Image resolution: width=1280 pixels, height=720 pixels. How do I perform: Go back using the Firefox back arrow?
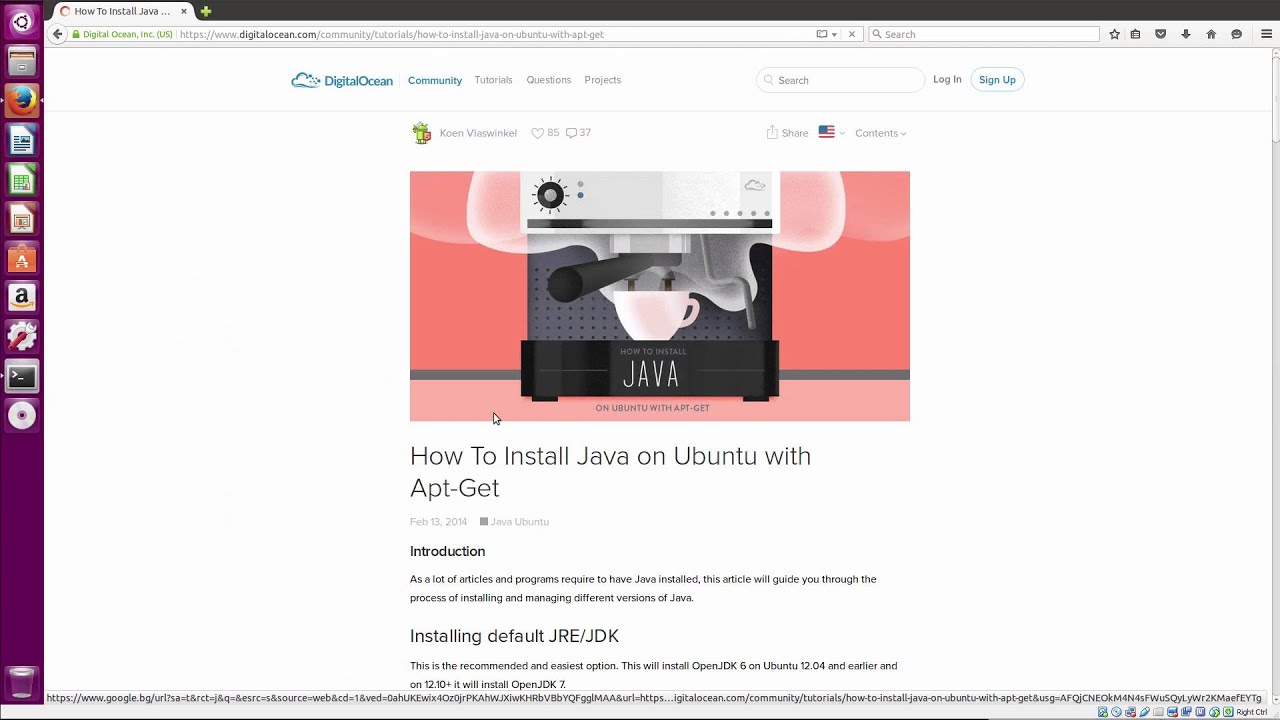click(x=57, y=34)
